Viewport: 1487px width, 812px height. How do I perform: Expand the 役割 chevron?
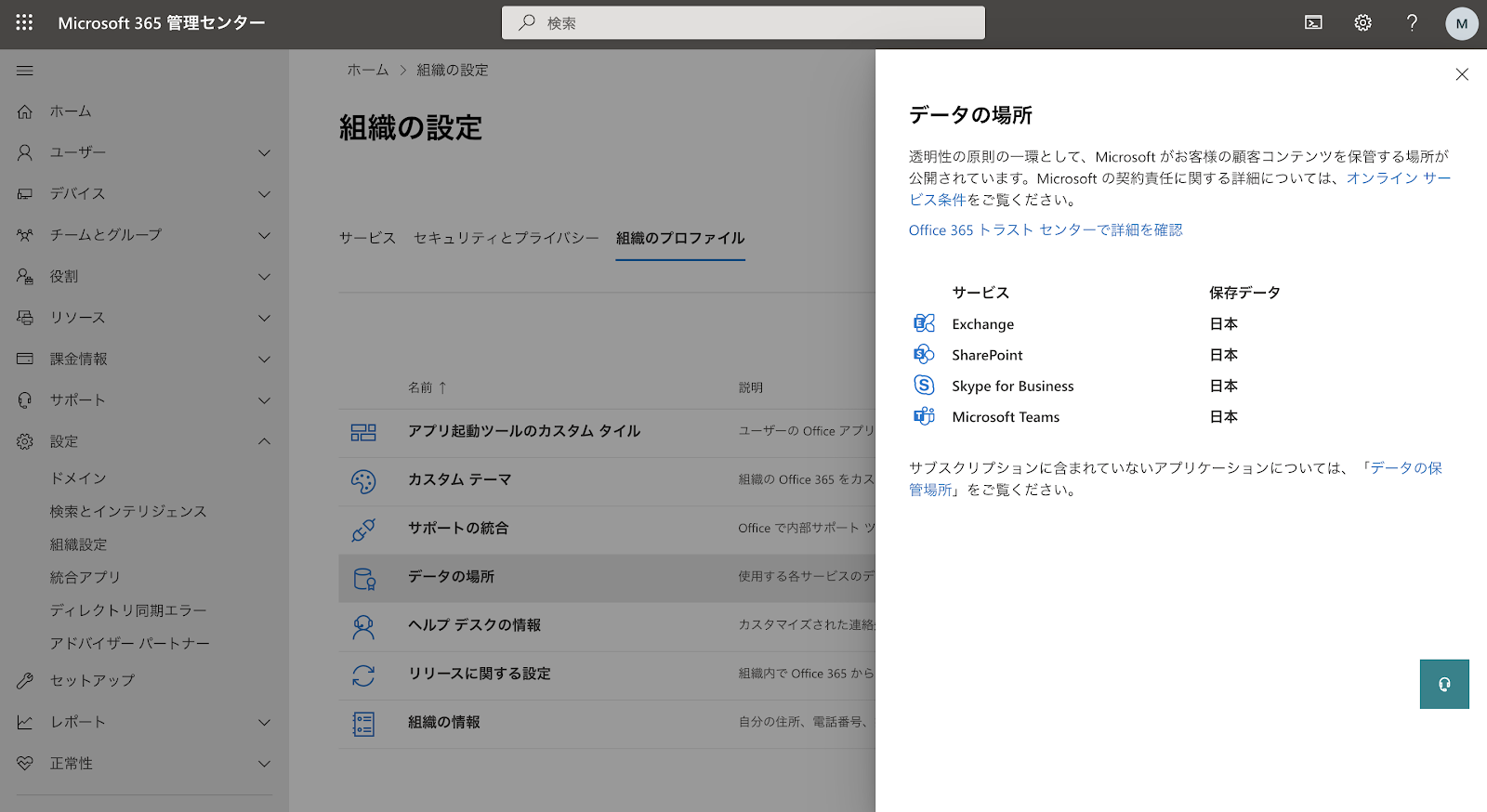265,277
